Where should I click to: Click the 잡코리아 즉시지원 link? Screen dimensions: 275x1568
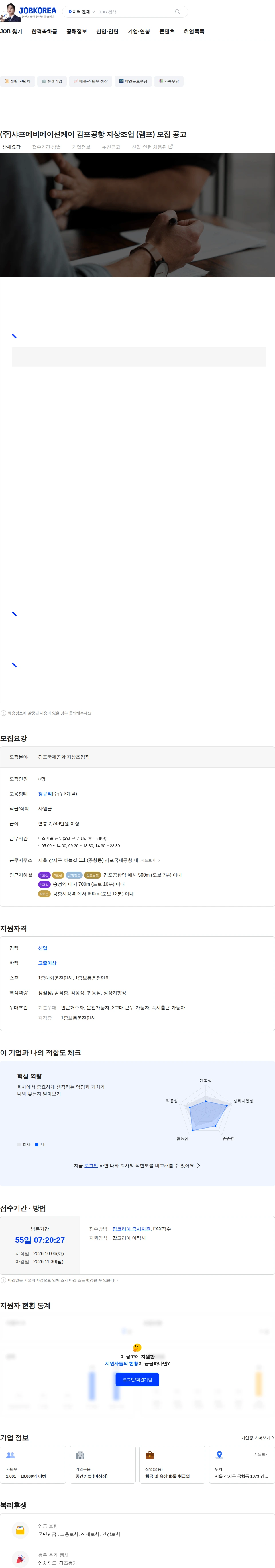point(131,1229)
